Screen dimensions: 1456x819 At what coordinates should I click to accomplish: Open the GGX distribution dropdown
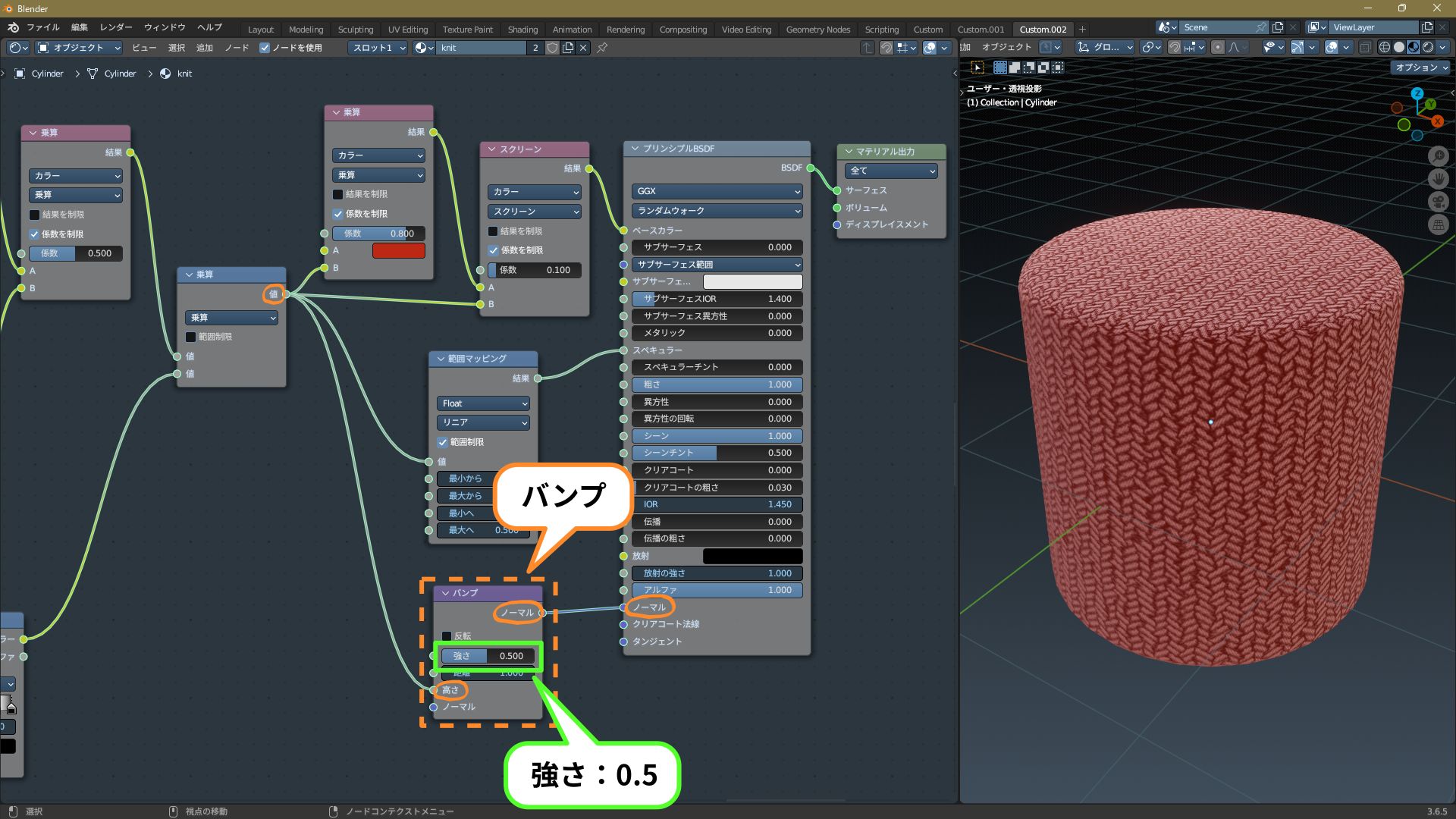point(716,191)
